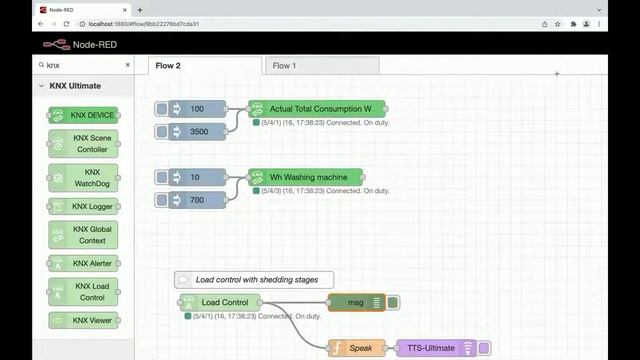
Task: Select the 700 inject node
Action: coord(197,200)
